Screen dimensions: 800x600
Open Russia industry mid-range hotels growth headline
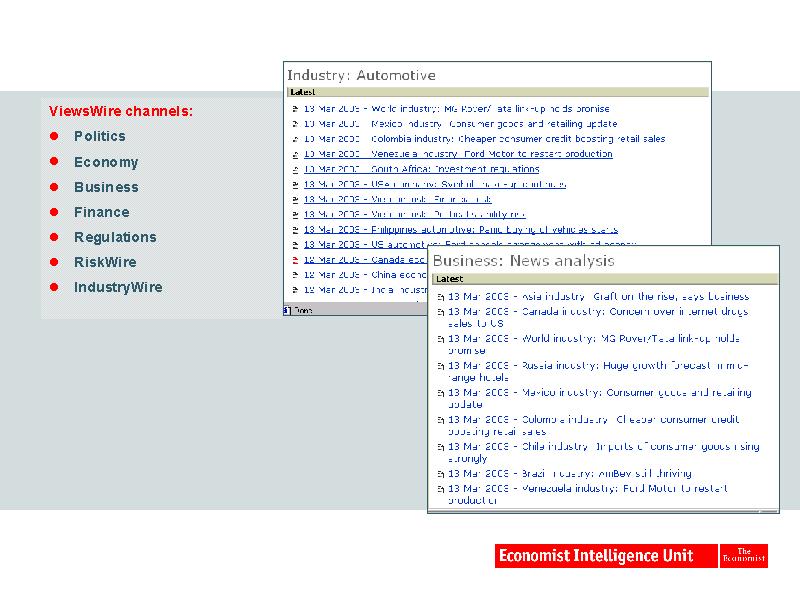point(598,371)
